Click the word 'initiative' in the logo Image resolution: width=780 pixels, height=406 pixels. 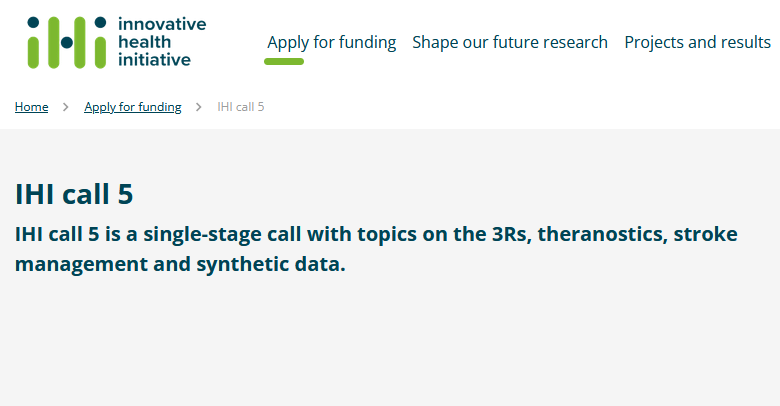click(154, 60)
